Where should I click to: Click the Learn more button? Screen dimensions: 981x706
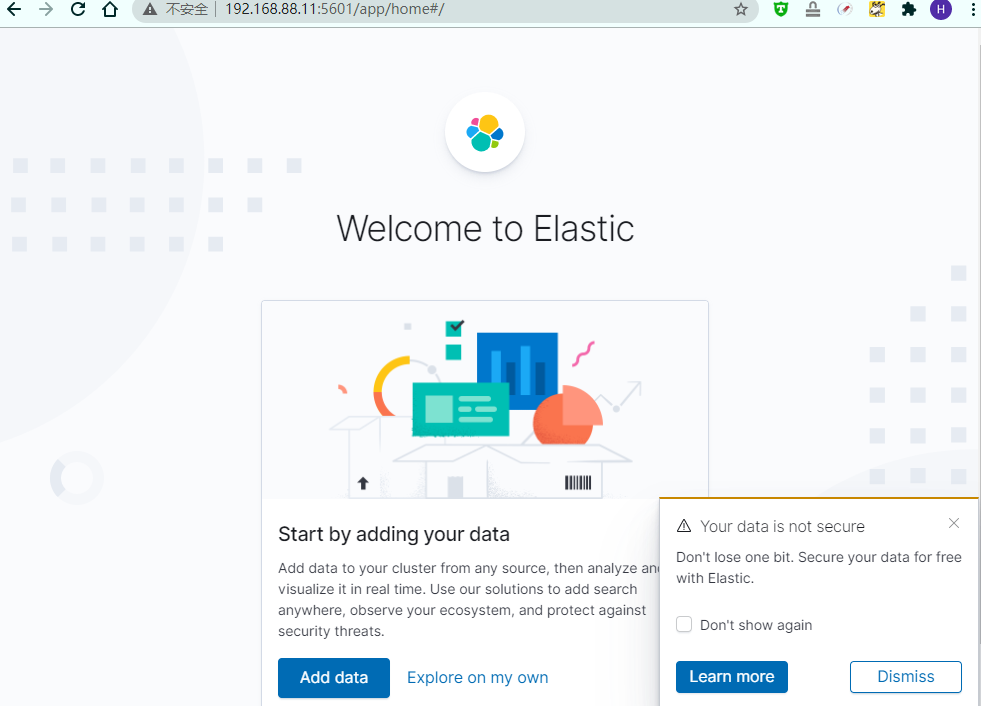pos(731,677)
